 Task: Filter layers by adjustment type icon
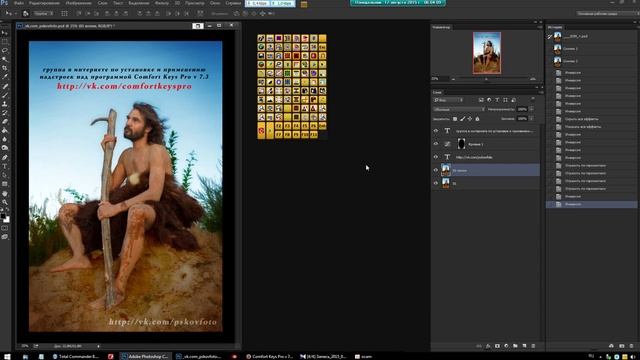coord(489,100)
